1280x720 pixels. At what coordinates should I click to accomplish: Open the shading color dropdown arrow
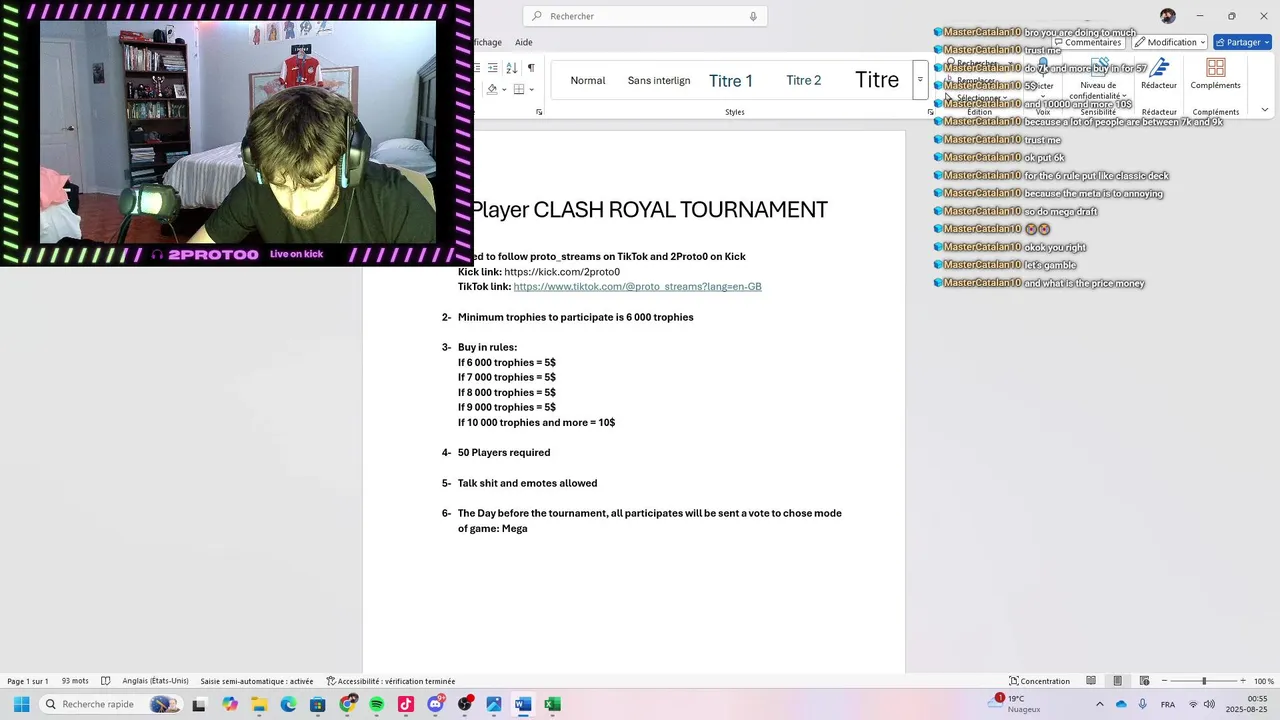pyautogui.click(x=504, y=89)
